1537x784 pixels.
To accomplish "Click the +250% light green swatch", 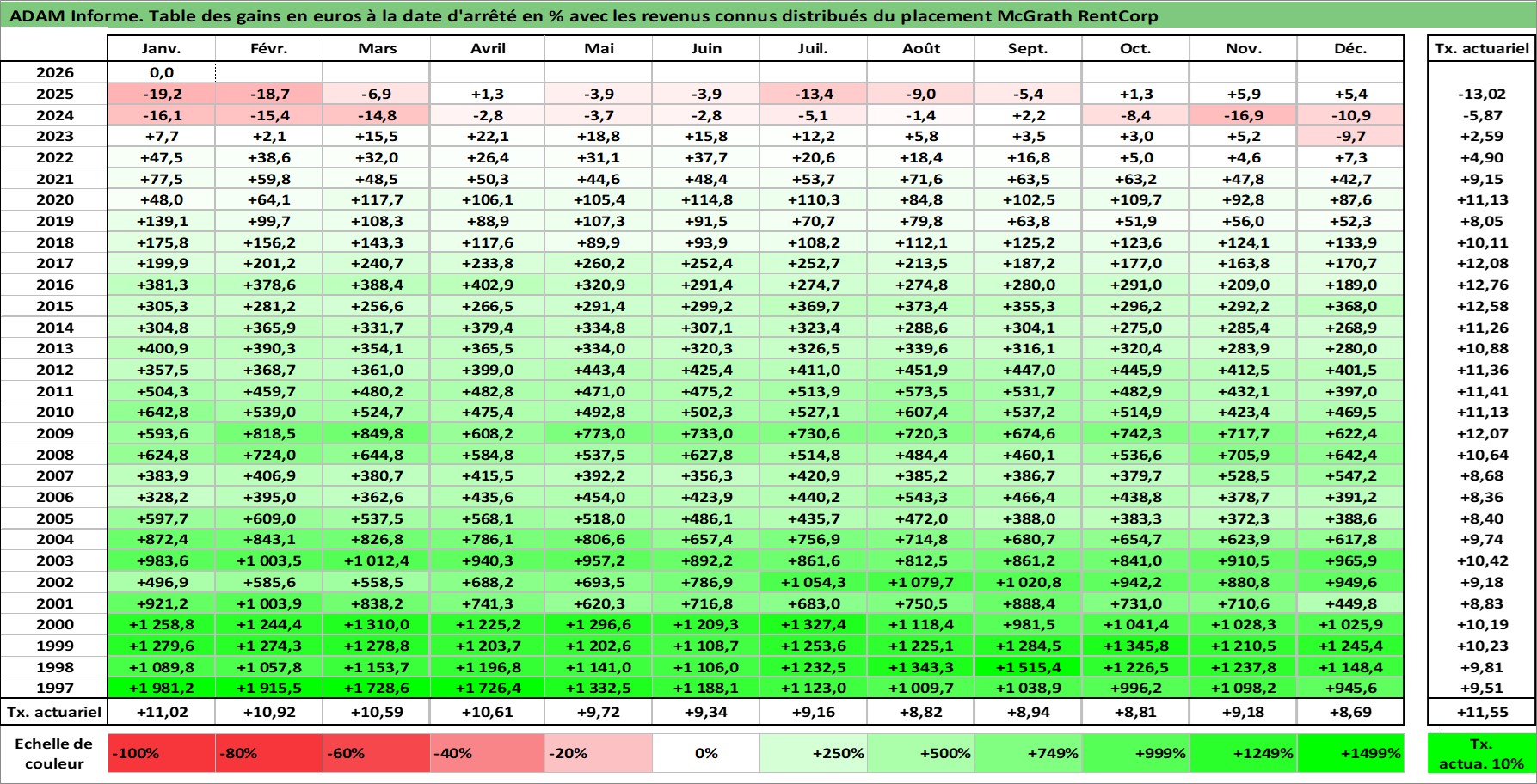I will click(x=814, y=753).
